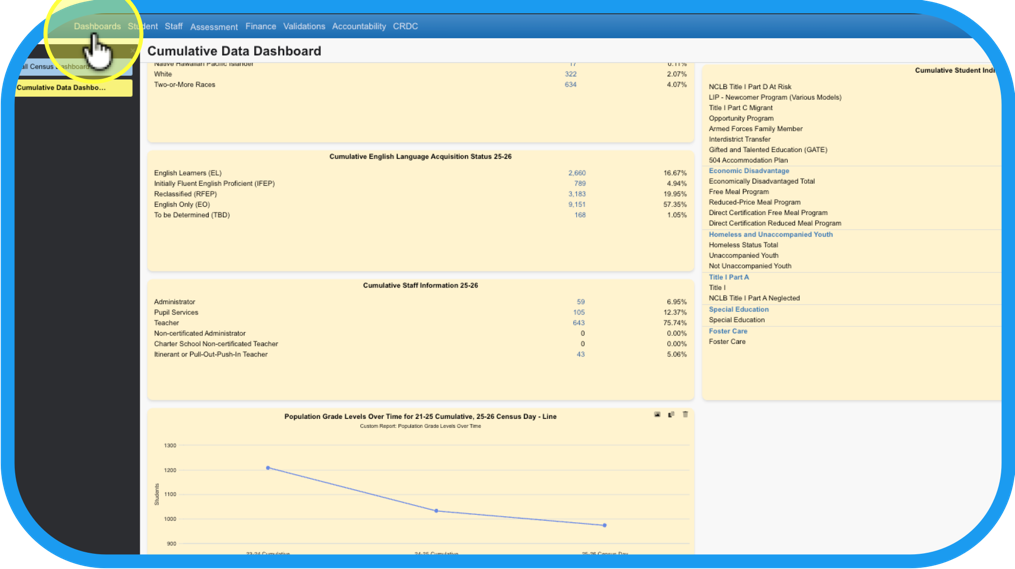Open the CRDC menu
Image resolution: width=1015 pixels, height=569 pixels.
pos(405,26)
